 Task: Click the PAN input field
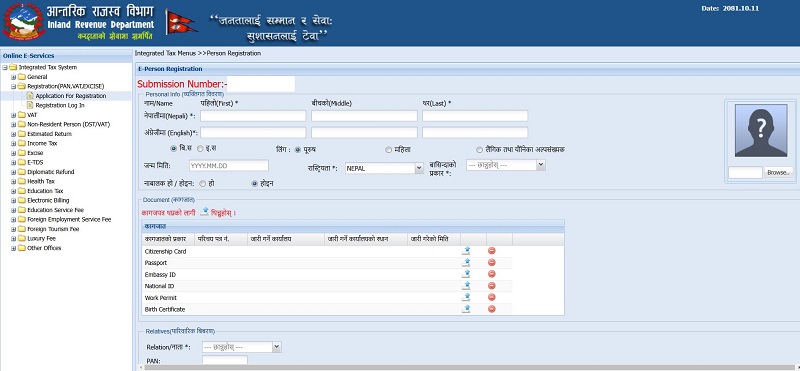point(224,361)
